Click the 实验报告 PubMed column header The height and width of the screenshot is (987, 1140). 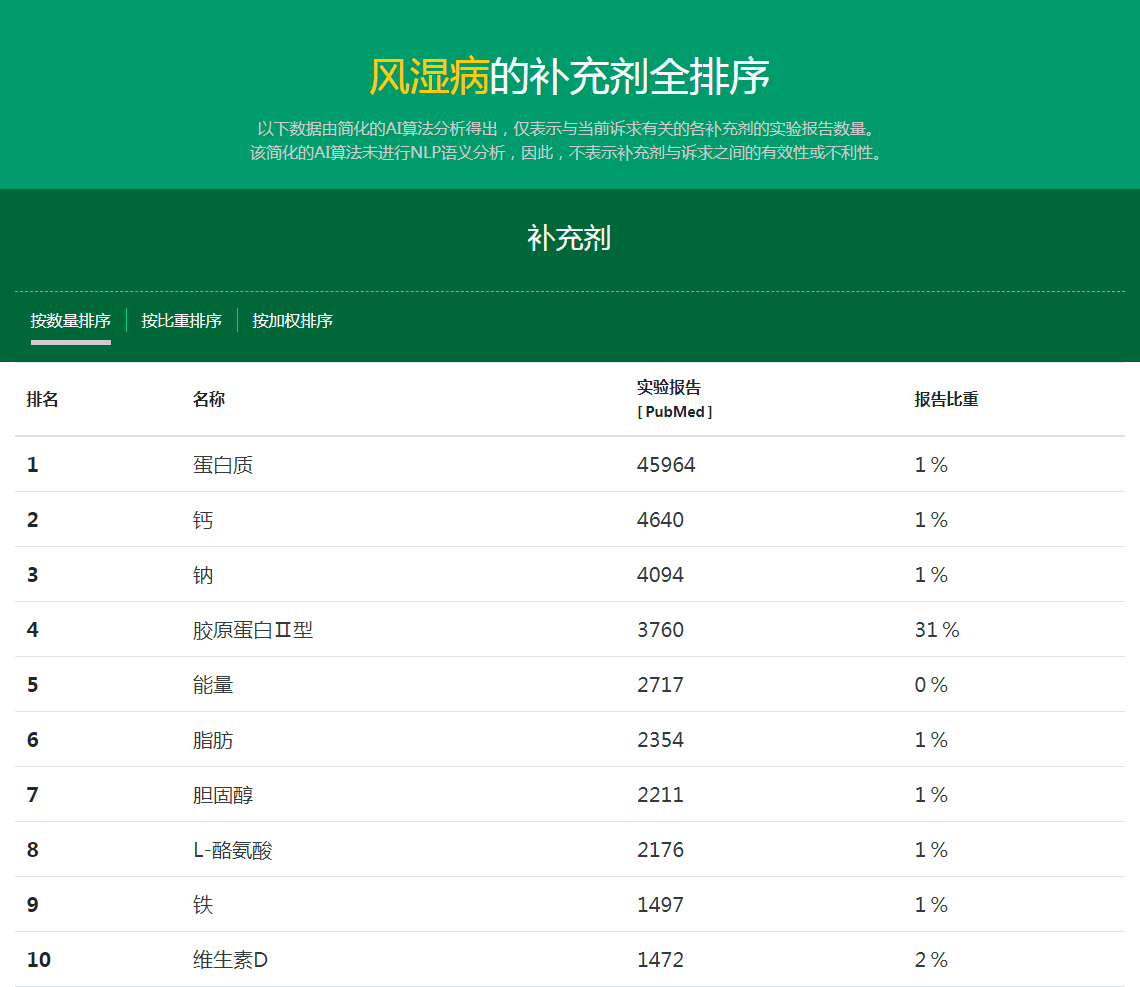pyautogui.click(x=674, y=398)
